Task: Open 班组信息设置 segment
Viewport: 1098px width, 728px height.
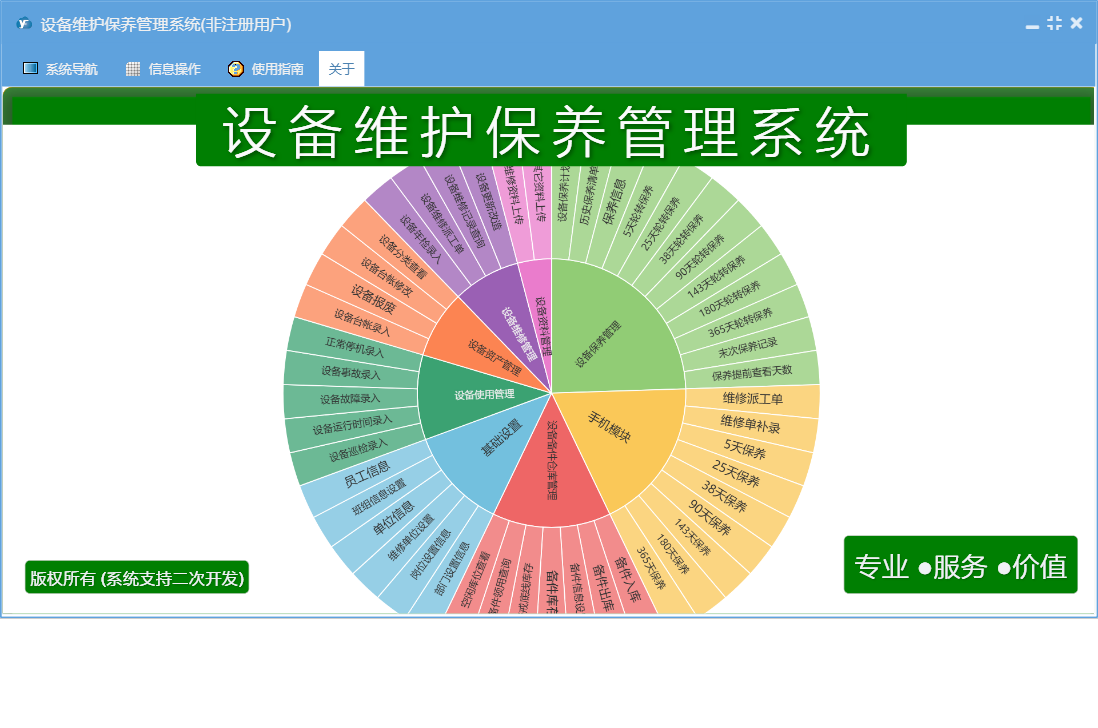Action: click(379, 497)
